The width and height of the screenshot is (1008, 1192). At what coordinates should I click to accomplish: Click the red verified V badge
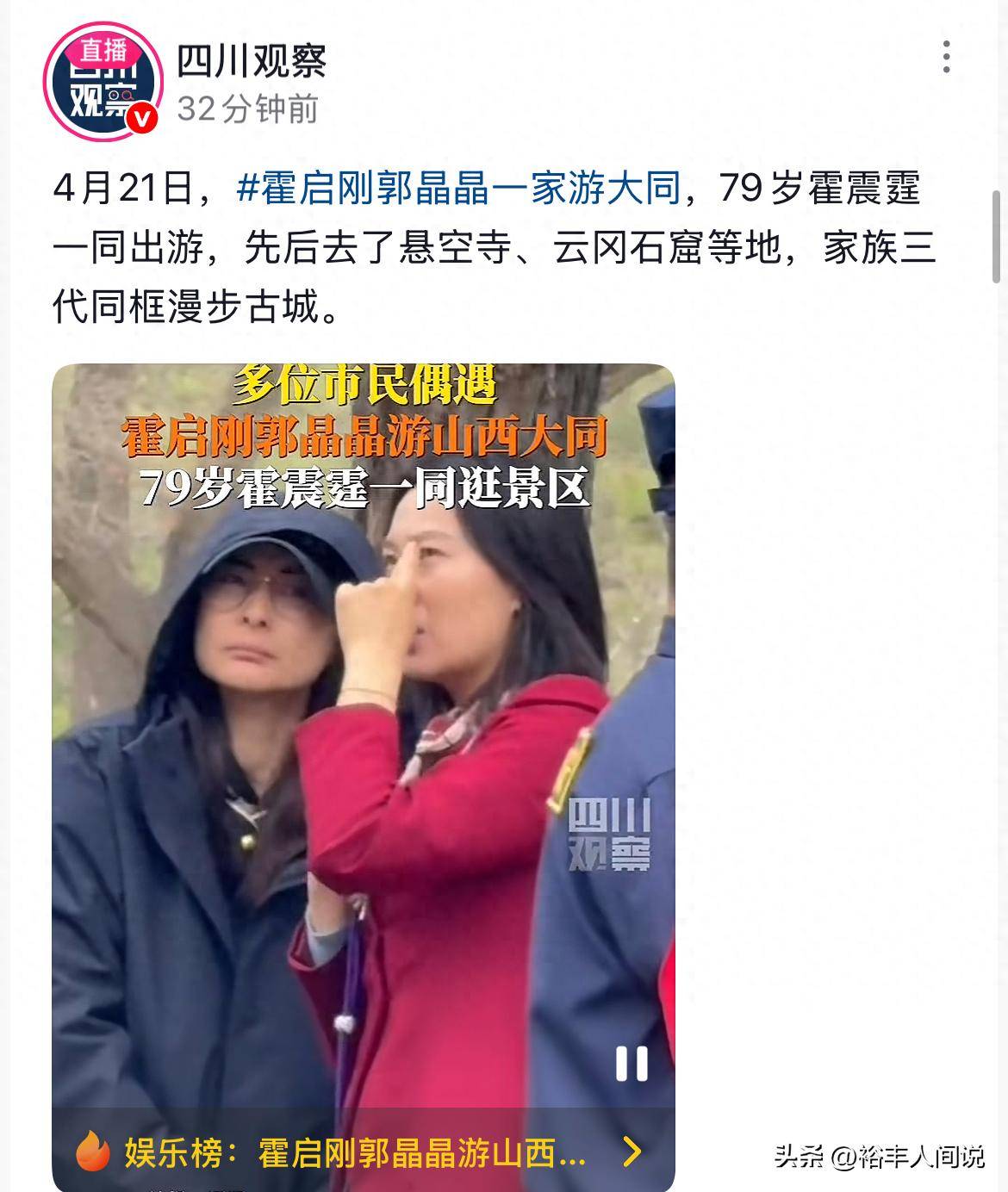point(143,120)
